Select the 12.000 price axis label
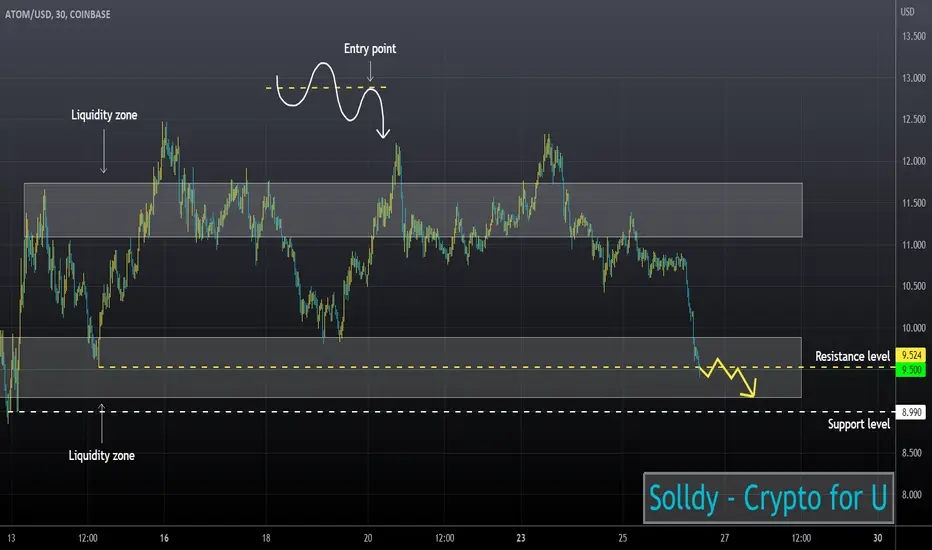The height and width of the screenshot is (550, 932). pos(914,161)
